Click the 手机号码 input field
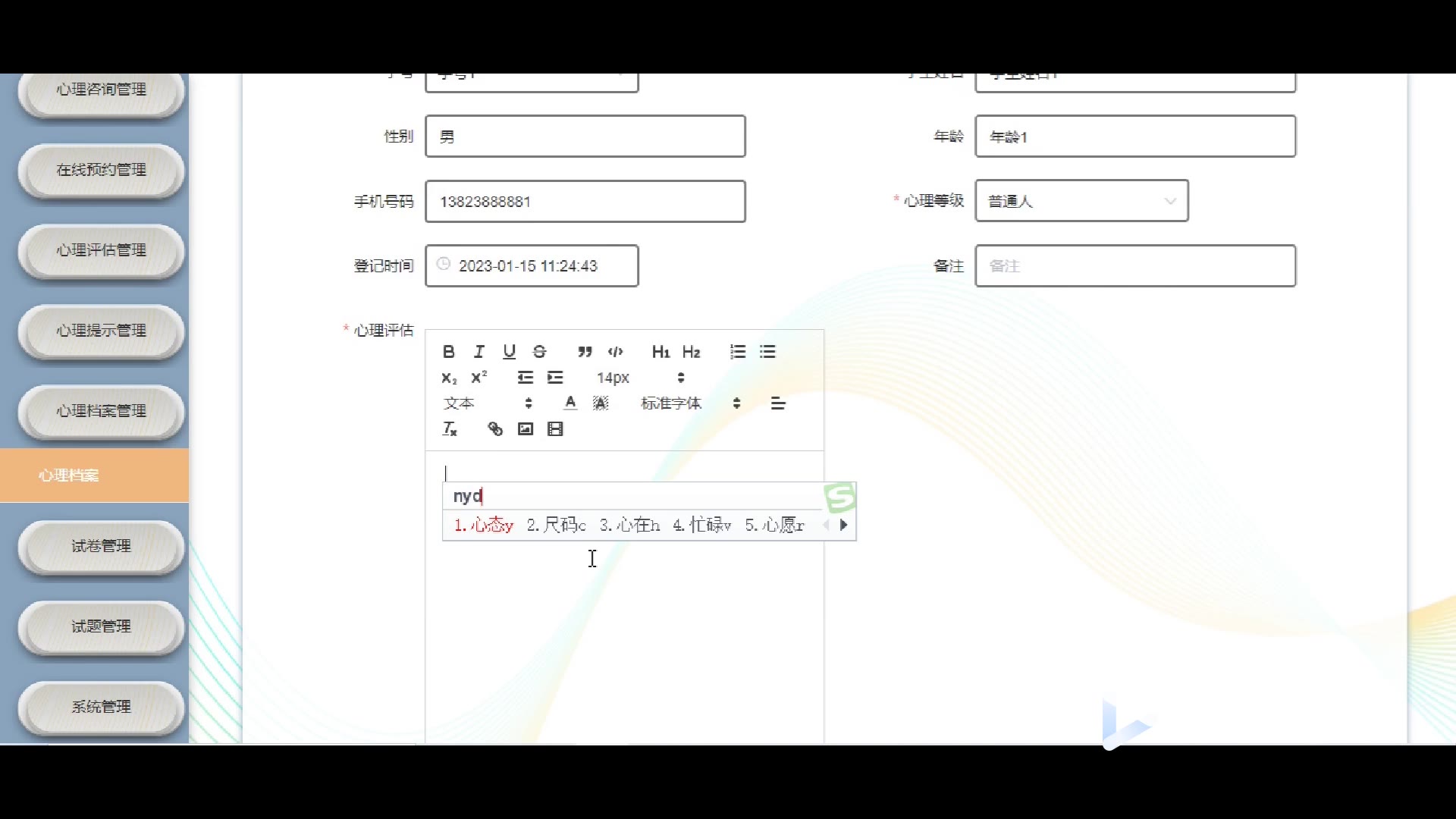Image resolution: width=1456 pixels, height=819 pixels. click(585, 202)
